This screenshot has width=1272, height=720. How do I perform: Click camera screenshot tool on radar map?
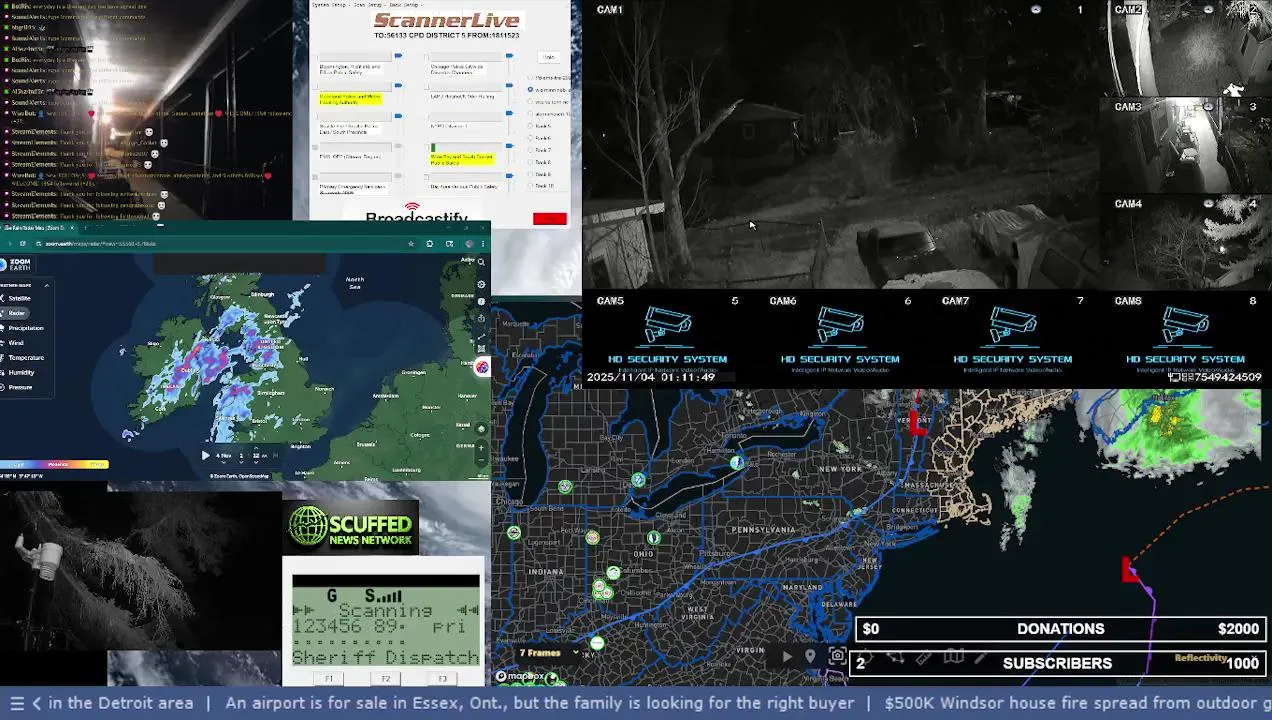pyautogui.click(x=837, y=656)
